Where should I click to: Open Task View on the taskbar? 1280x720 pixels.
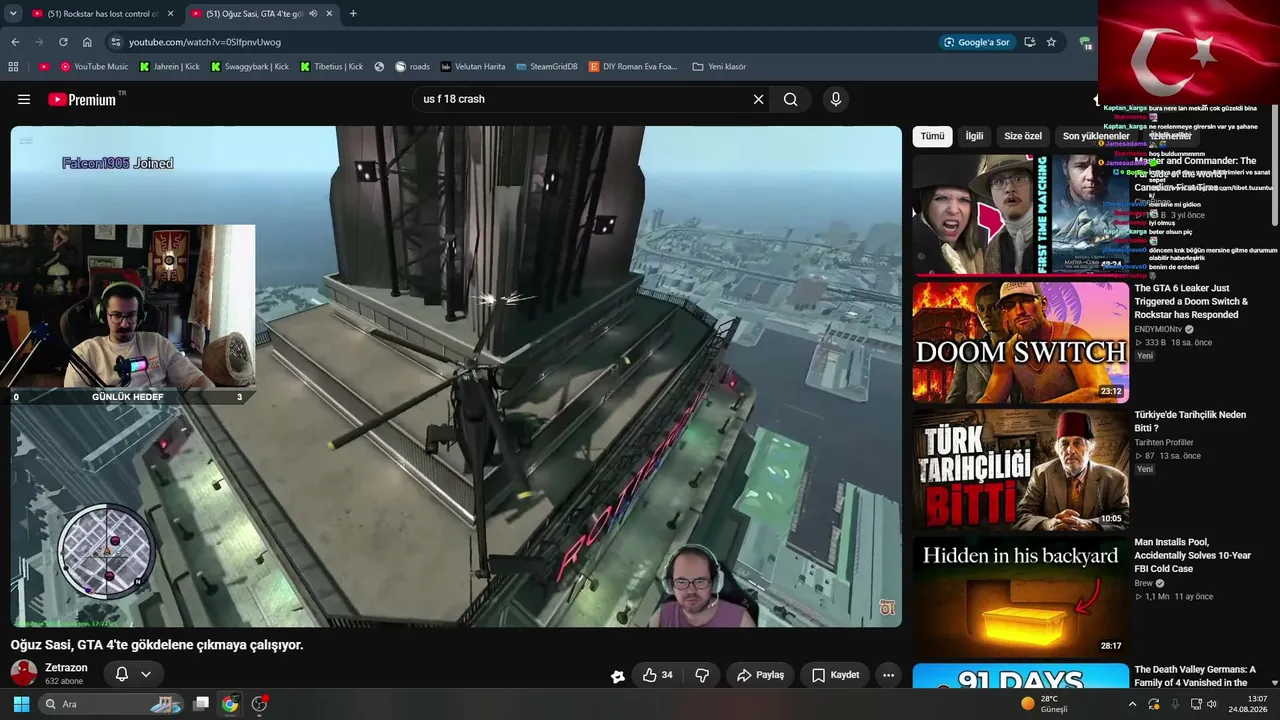click(201, 704)
